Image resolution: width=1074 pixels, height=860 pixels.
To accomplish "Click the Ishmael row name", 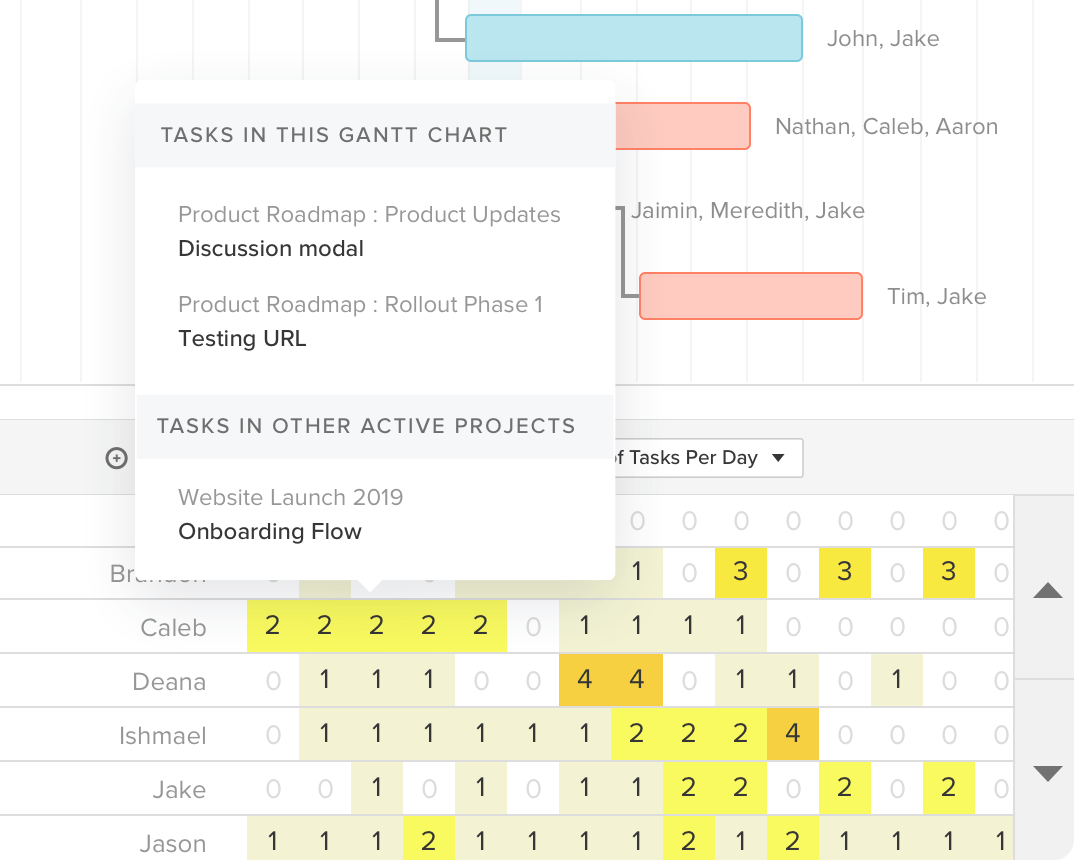I will (162, 736).
